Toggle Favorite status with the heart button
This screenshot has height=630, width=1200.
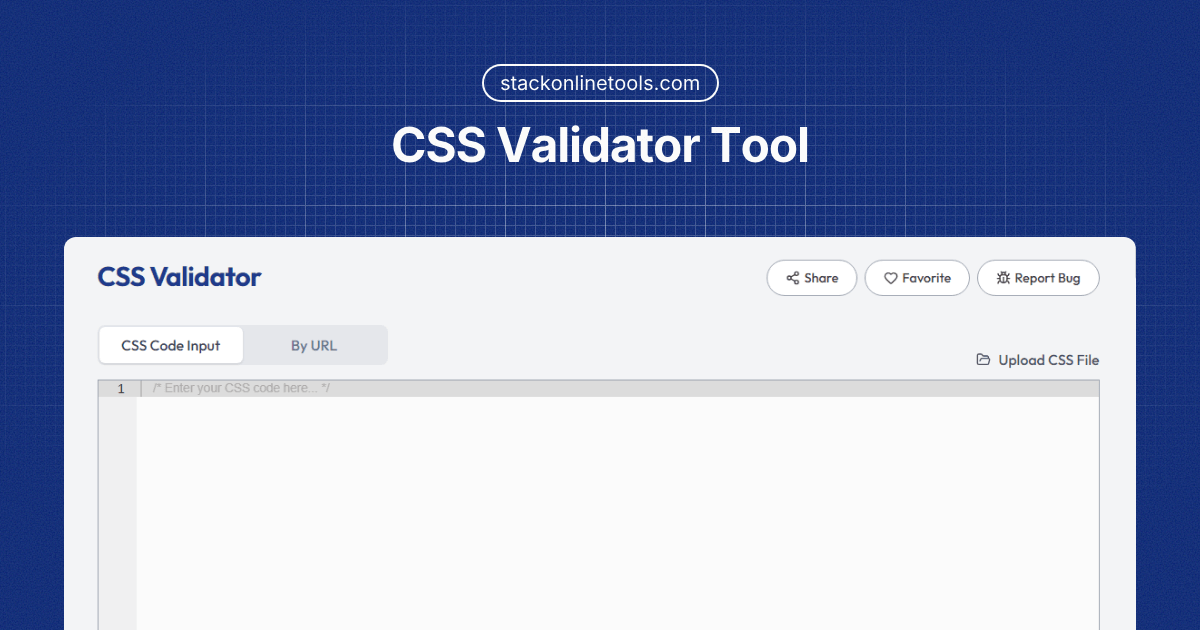coord(917,277)
